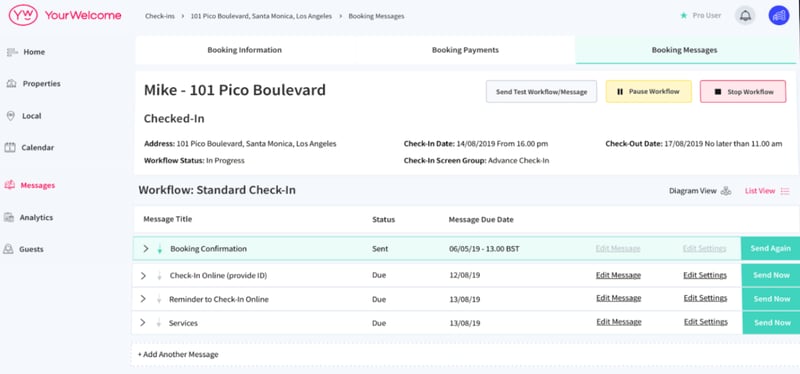The height and width of the screenshot is (374, 800).
Task: Open Calendar in the sidebar
Action: pyautogui.click(x=29, y=147)
